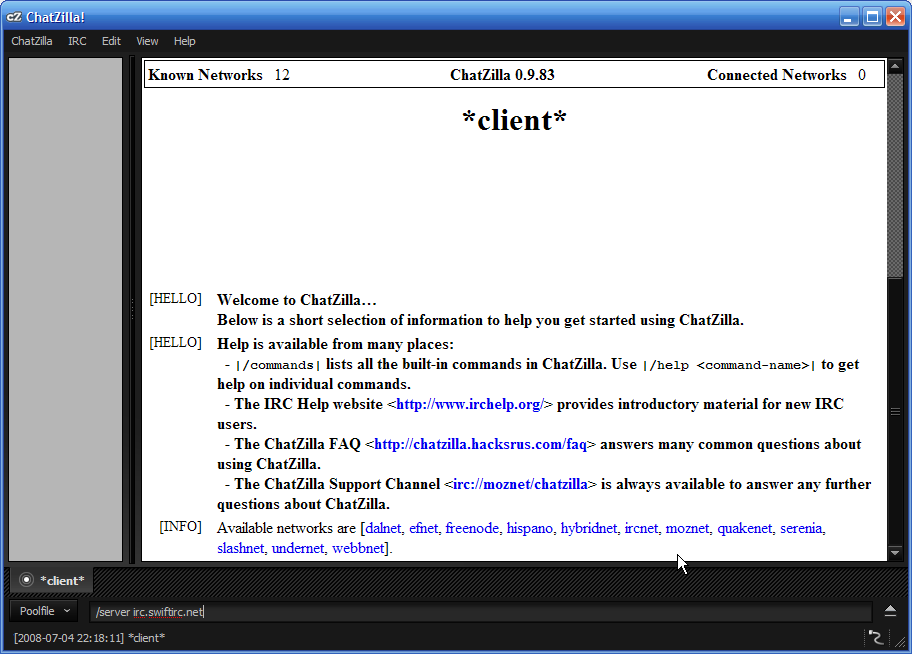Click the "Known Networks" header label

(205, 75)
